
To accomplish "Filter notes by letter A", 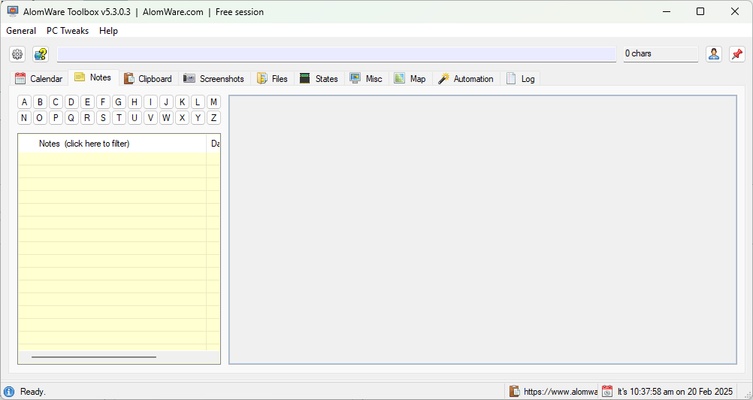I will coord(24,102).
